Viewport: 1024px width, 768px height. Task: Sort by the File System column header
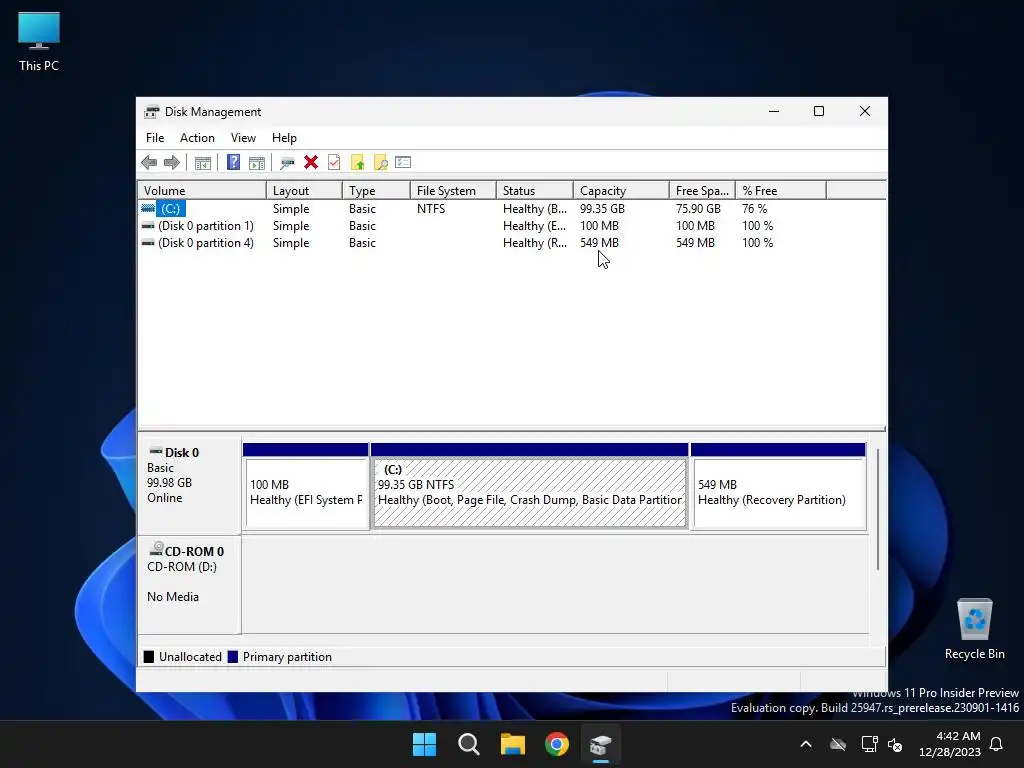pyautogui.click(x=453, y=191)
